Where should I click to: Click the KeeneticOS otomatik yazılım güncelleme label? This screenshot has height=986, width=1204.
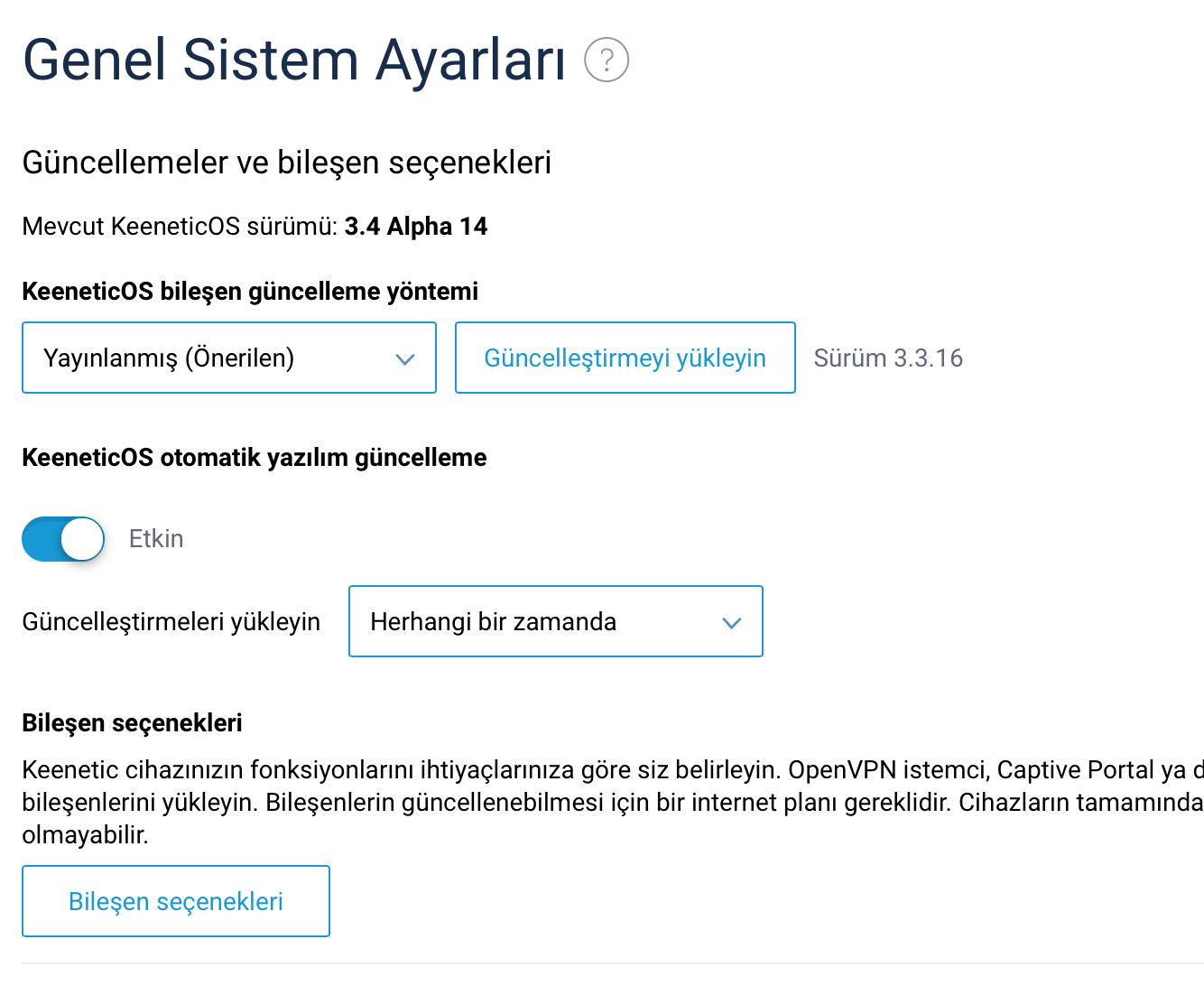pyautogui.click(x=255, y=458)
